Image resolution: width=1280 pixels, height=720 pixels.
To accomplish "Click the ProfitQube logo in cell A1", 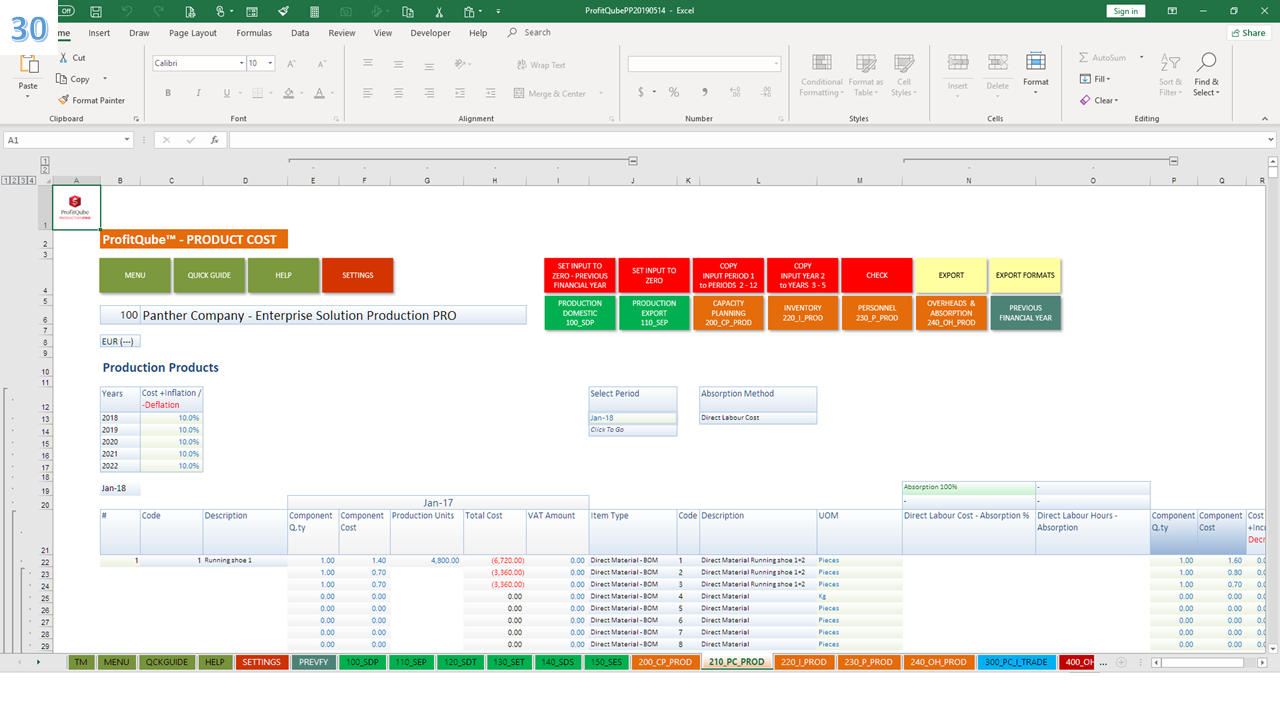I will coord(76,207).
